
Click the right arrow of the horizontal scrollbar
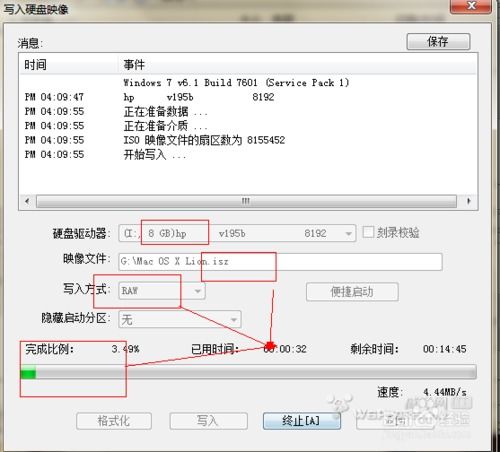(469, 201)
